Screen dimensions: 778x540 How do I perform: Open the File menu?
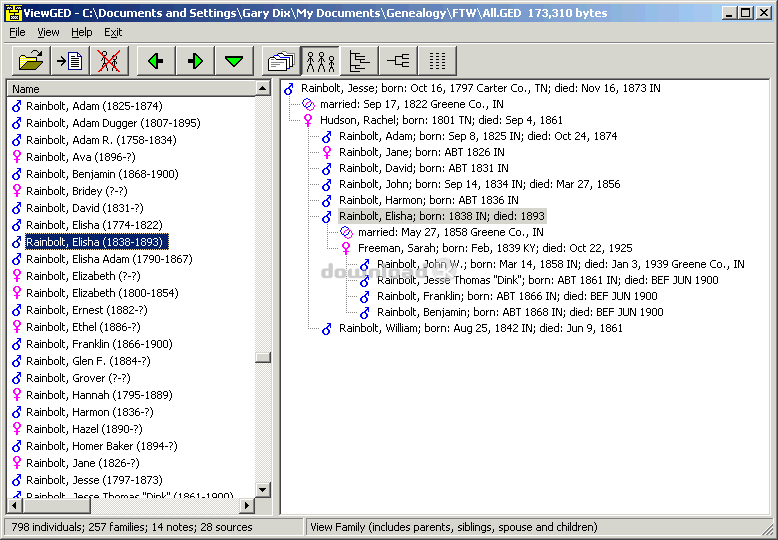tap(17, 32)
